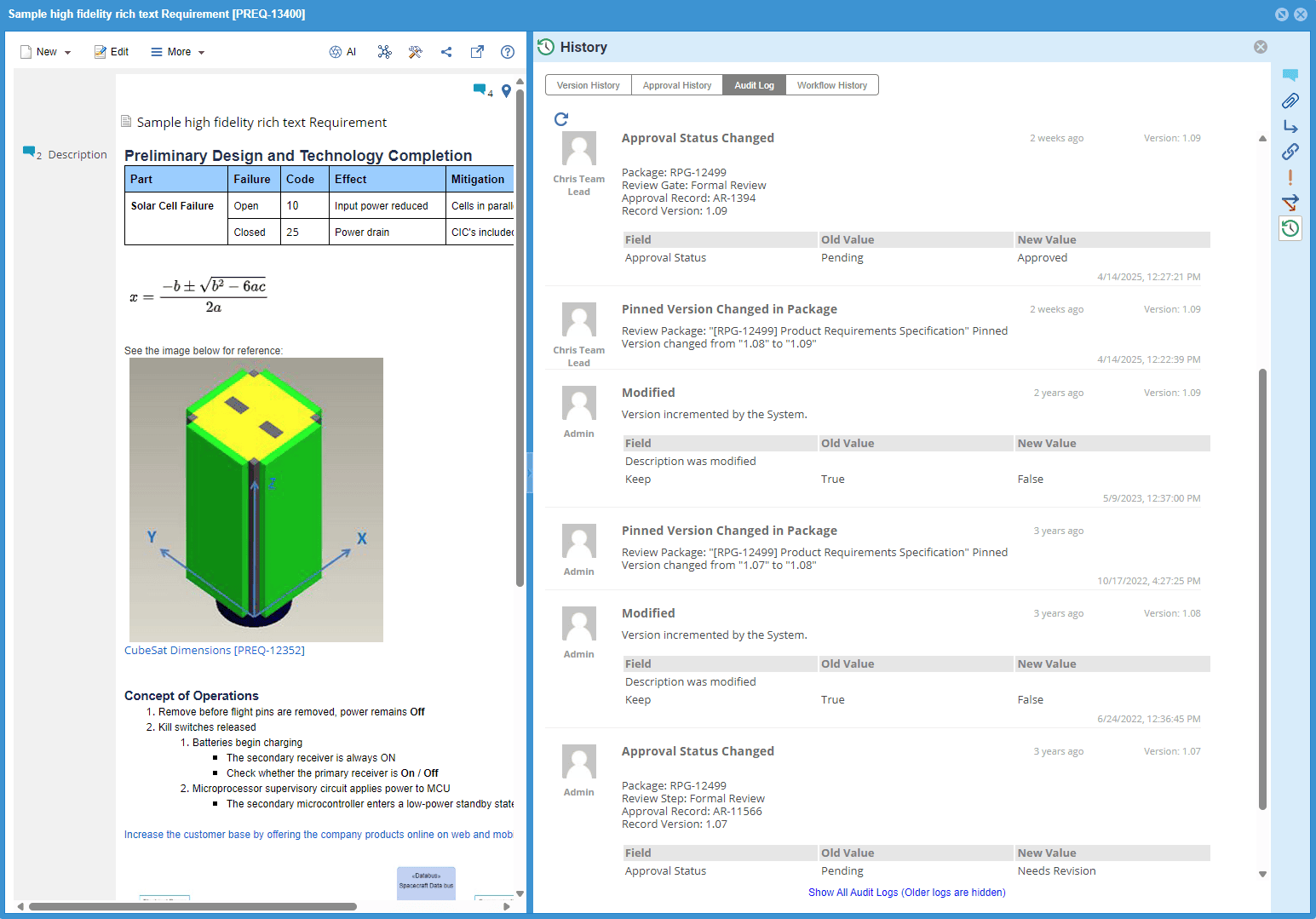
Task: Expand the New dropdown menu
Action: click(x=46, y=52)
